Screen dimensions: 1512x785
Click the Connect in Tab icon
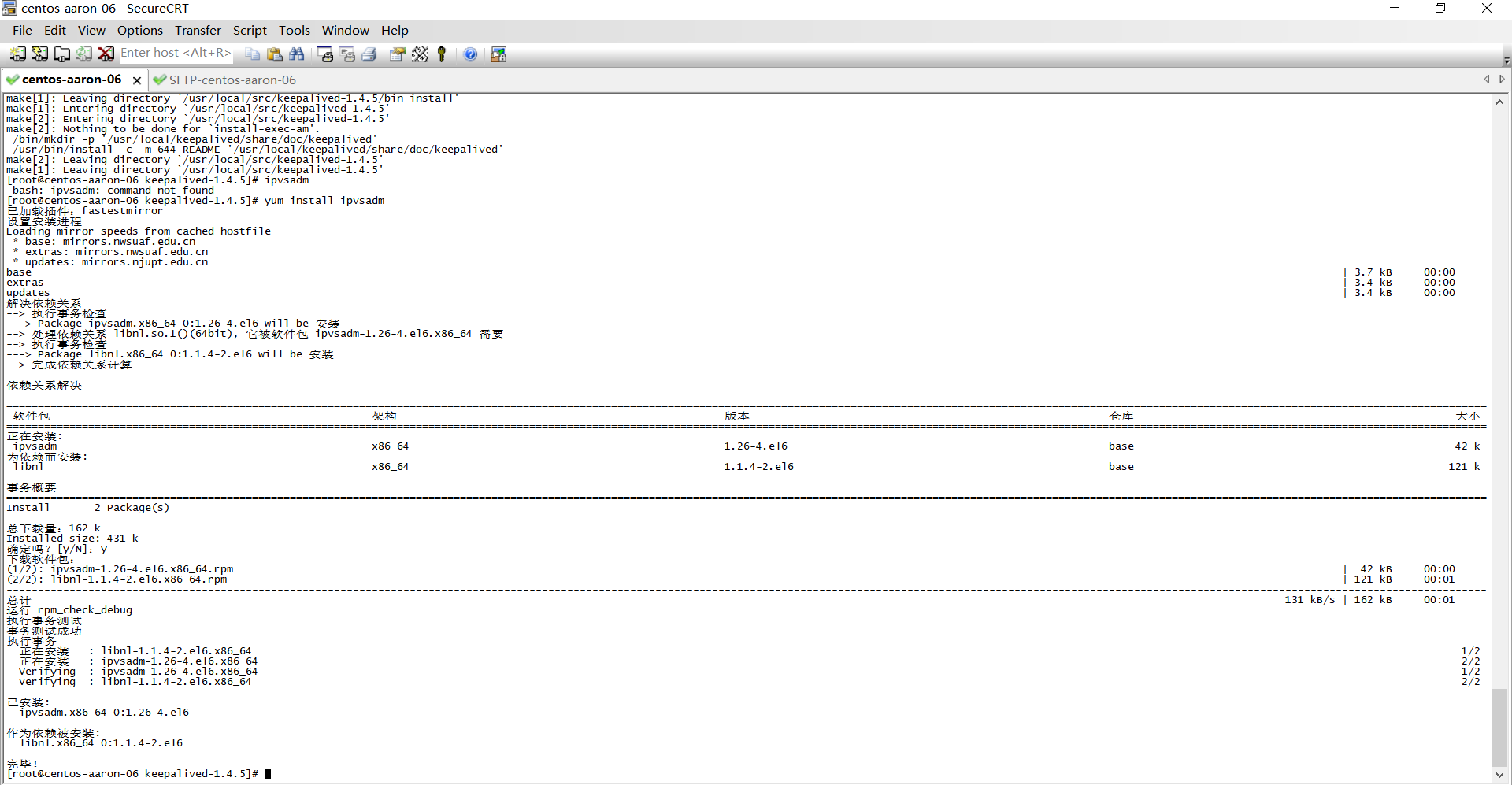click(x=61, y=54)
